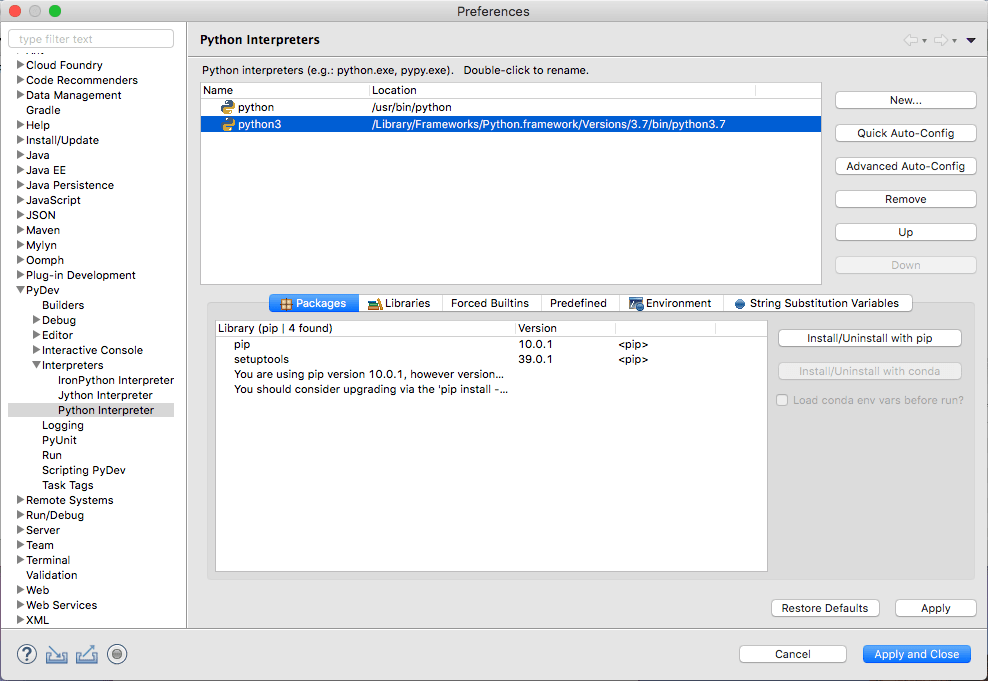Select Jython Interpreter in the tree
The height and width of the screenshot is (681, 988).
pos(105,395)
